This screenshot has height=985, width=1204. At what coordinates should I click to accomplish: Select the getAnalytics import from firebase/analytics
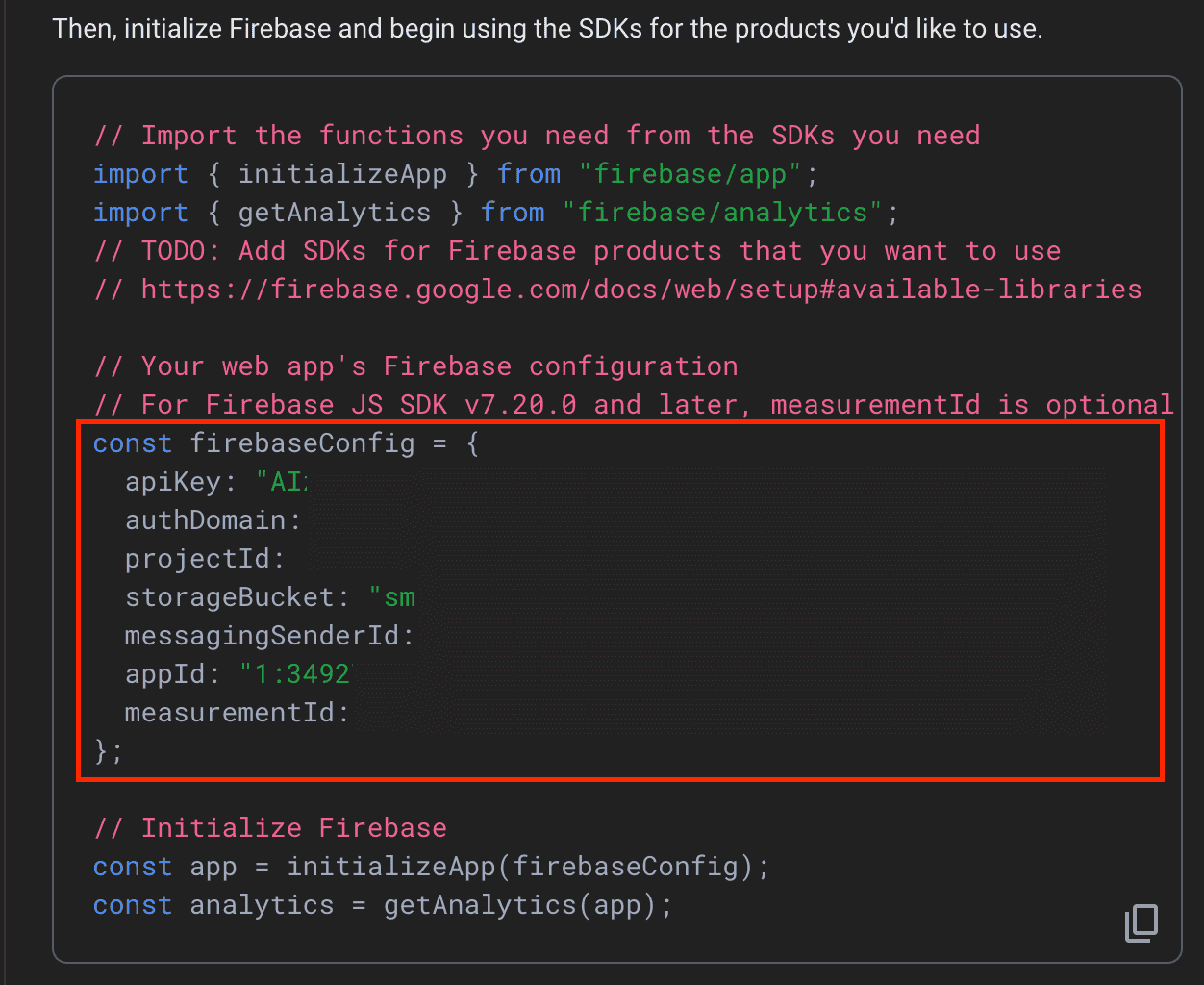click(x=492, y=212)
